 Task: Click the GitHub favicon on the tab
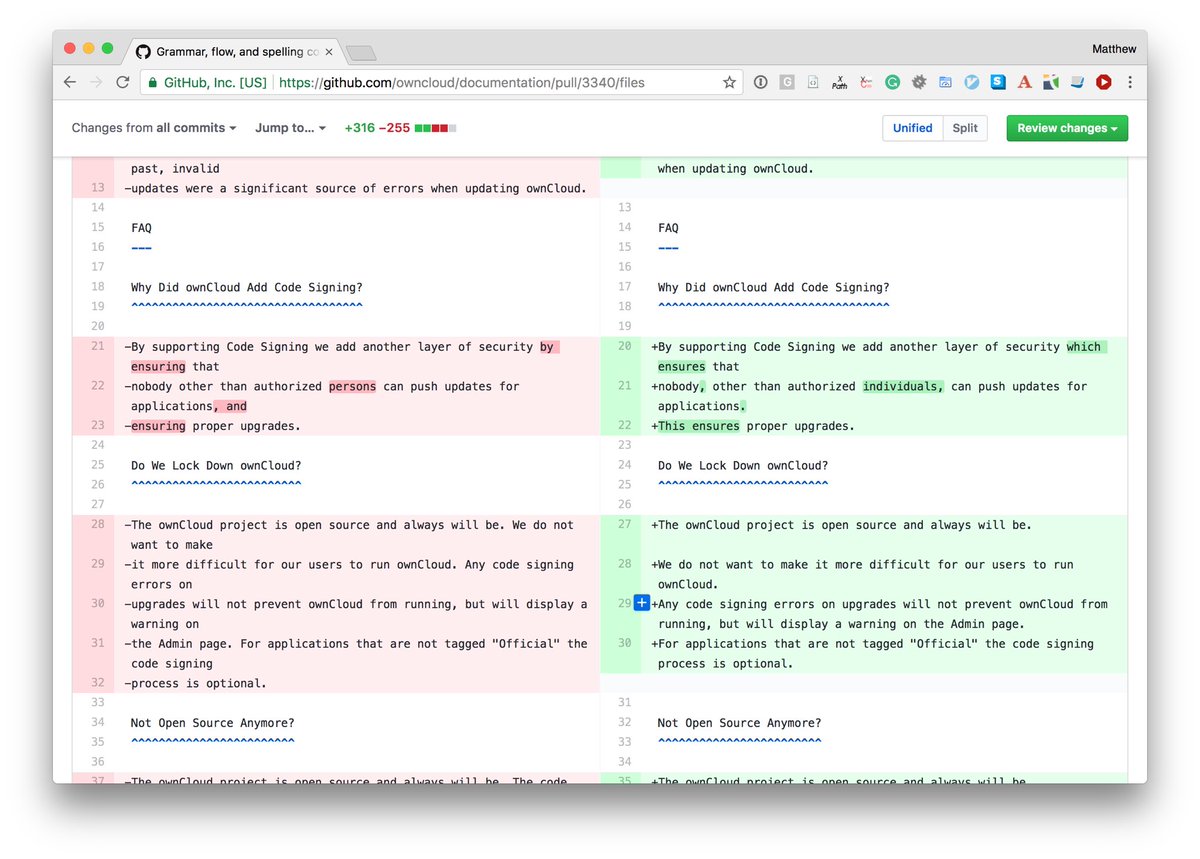tap(143, 51)
